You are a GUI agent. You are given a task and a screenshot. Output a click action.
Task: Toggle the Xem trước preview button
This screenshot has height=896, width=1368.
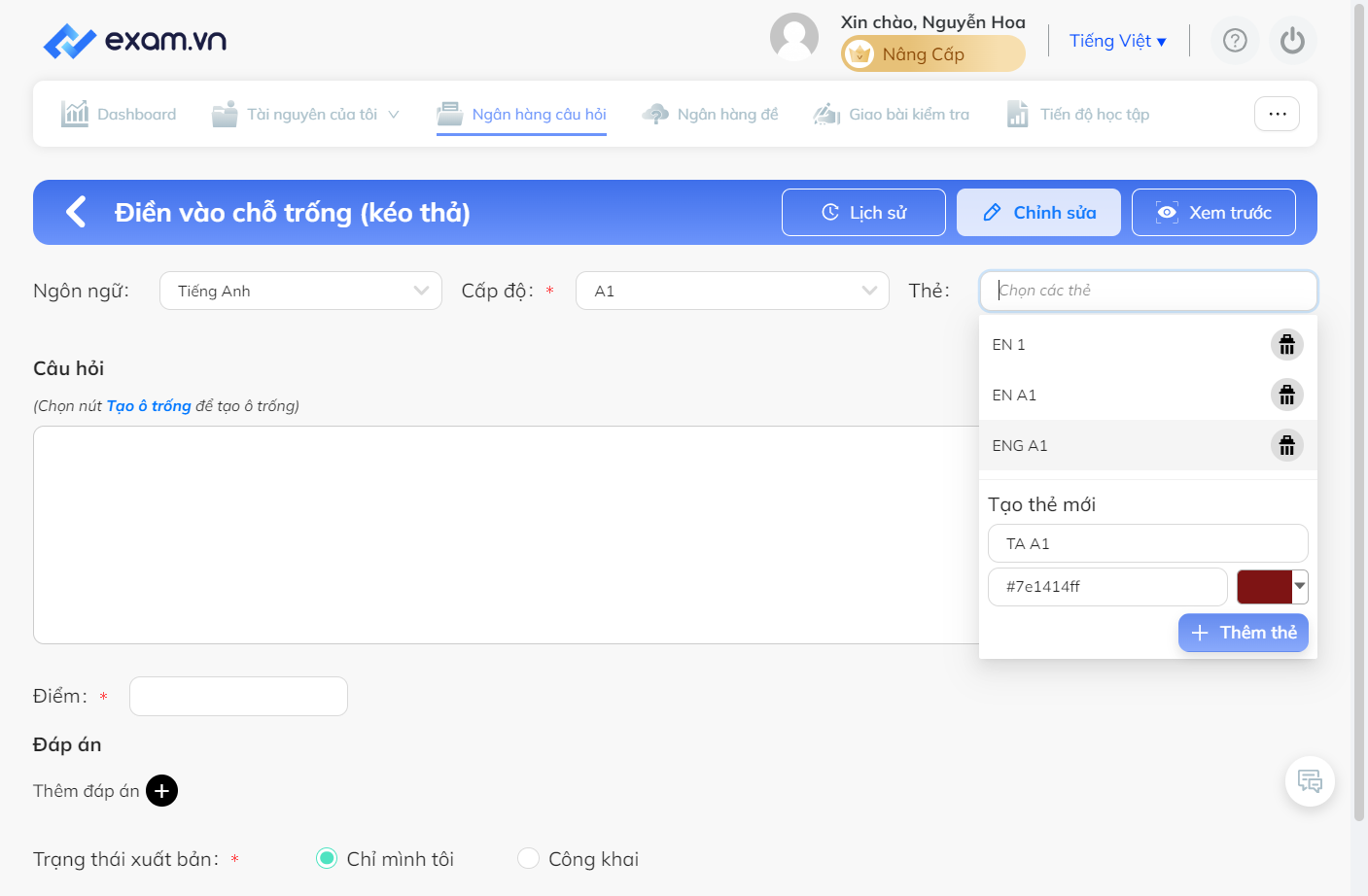click(1213, 212)
